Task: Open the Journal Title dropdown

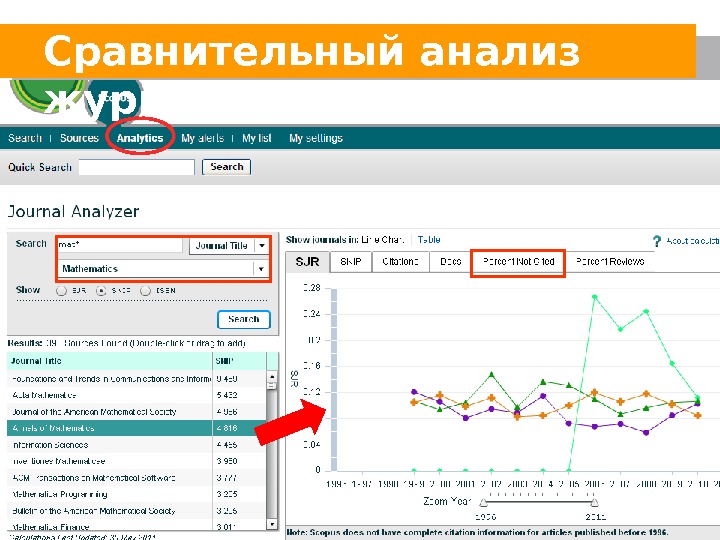Action: 228,246
